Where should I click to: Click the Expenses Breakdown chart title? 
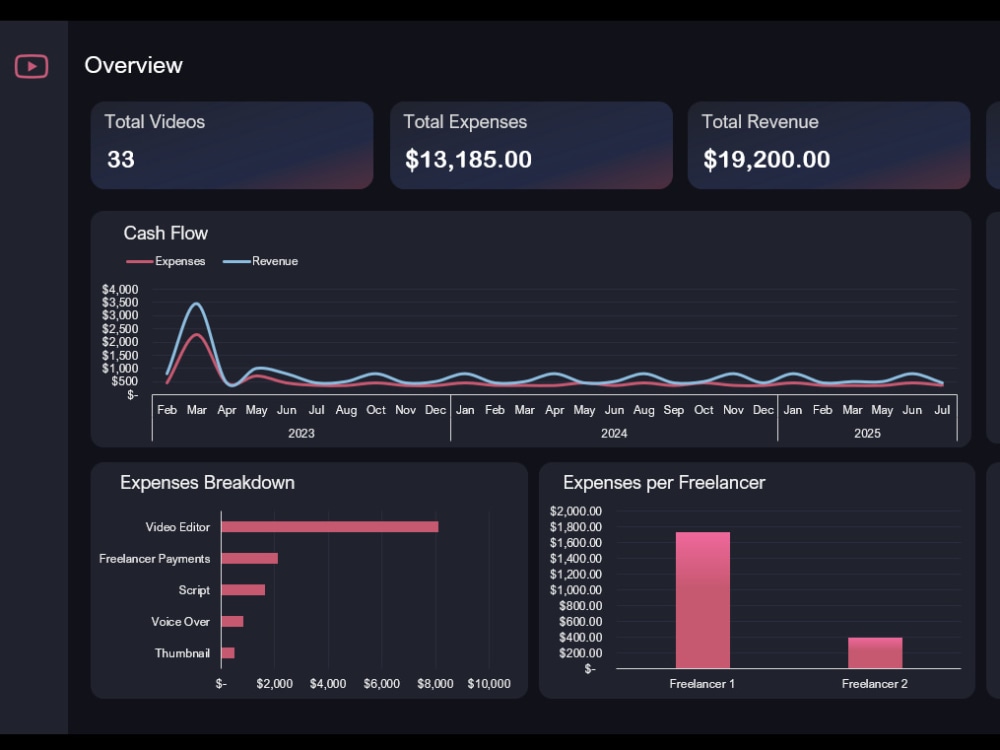205,482
